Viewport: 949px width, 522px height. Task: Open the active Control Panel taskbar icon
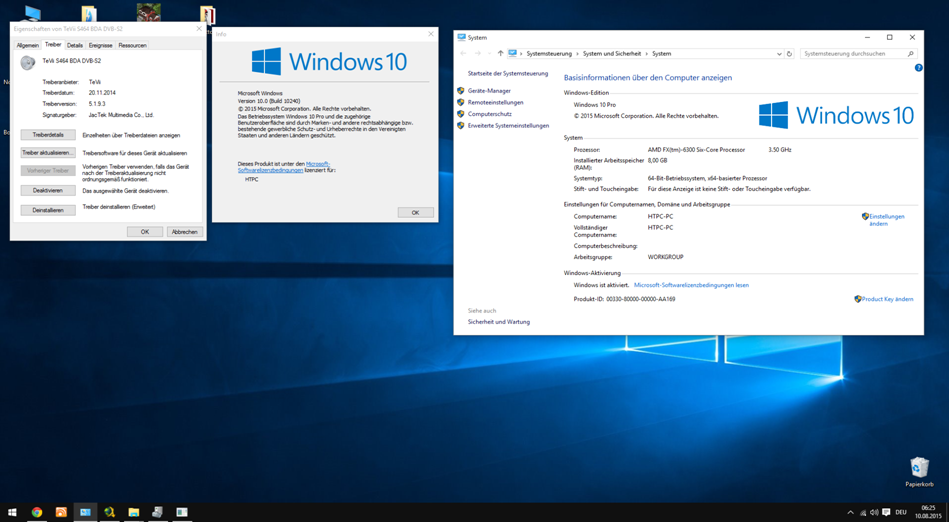coord(85,512)
